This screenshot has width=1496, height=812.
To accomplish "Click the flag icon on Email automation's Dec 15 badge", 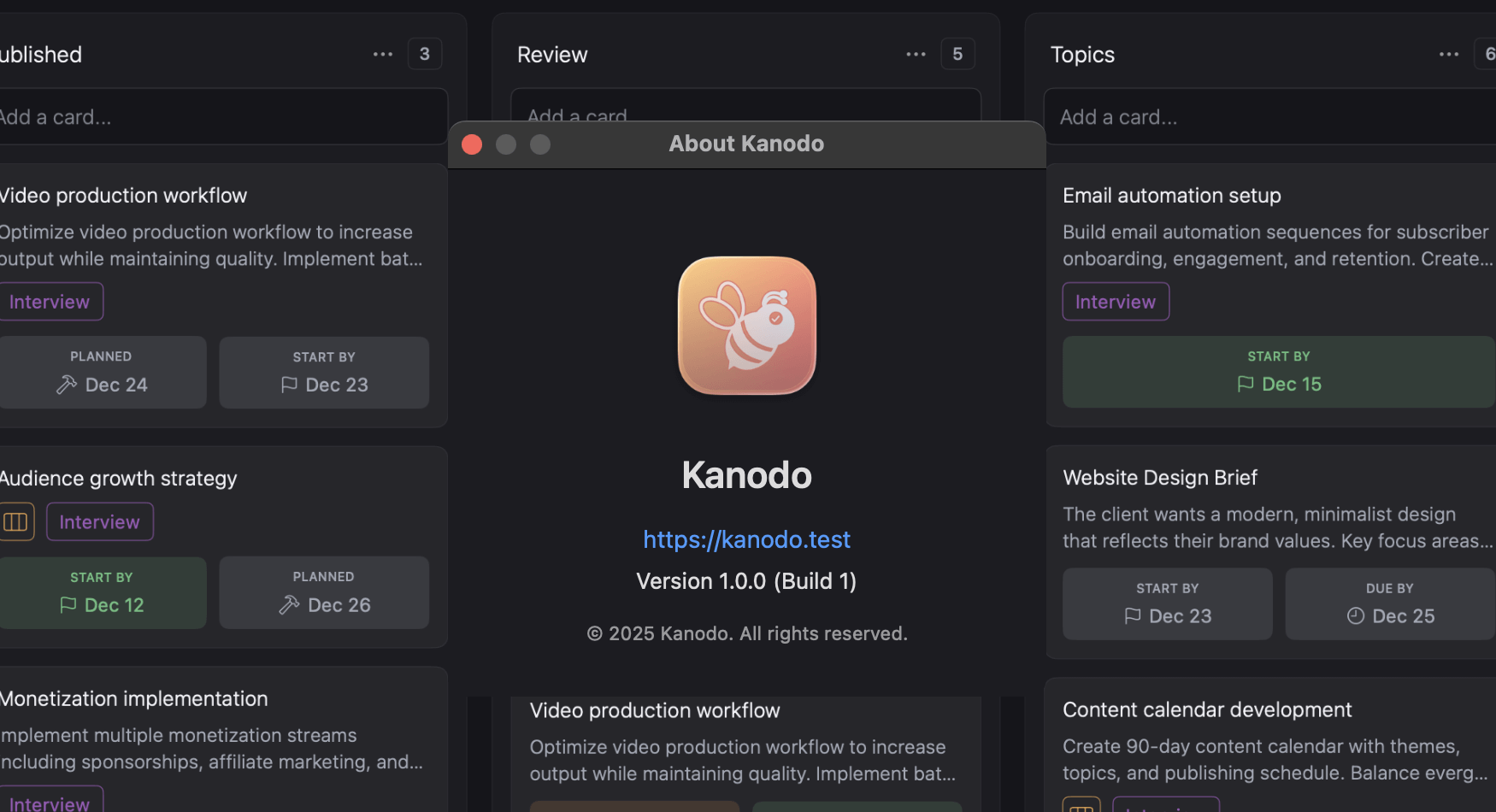I will [1246, 385].
